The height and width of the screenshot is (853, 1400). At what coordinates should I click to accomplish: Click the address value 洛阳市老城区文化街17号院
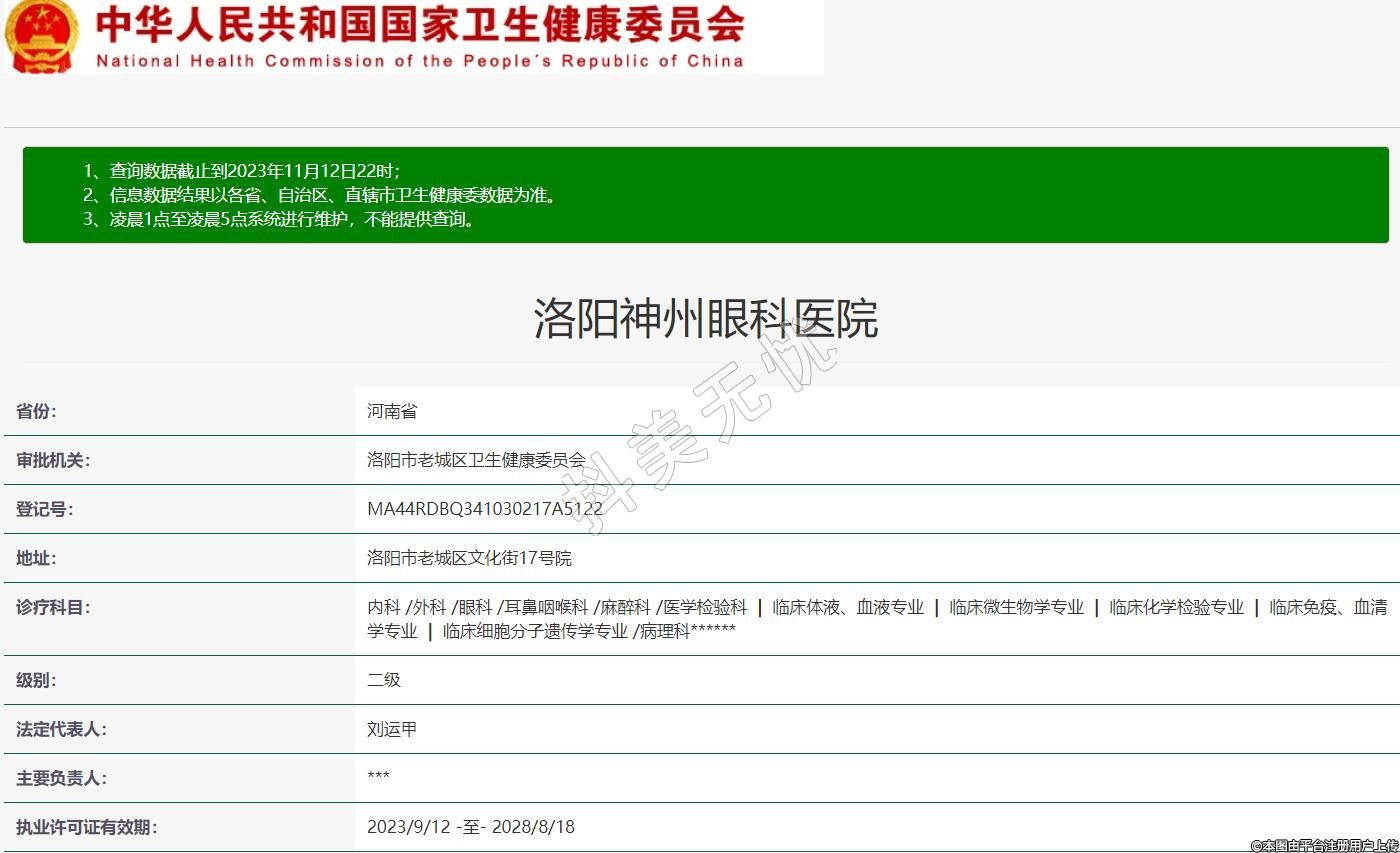click(469, 558)
